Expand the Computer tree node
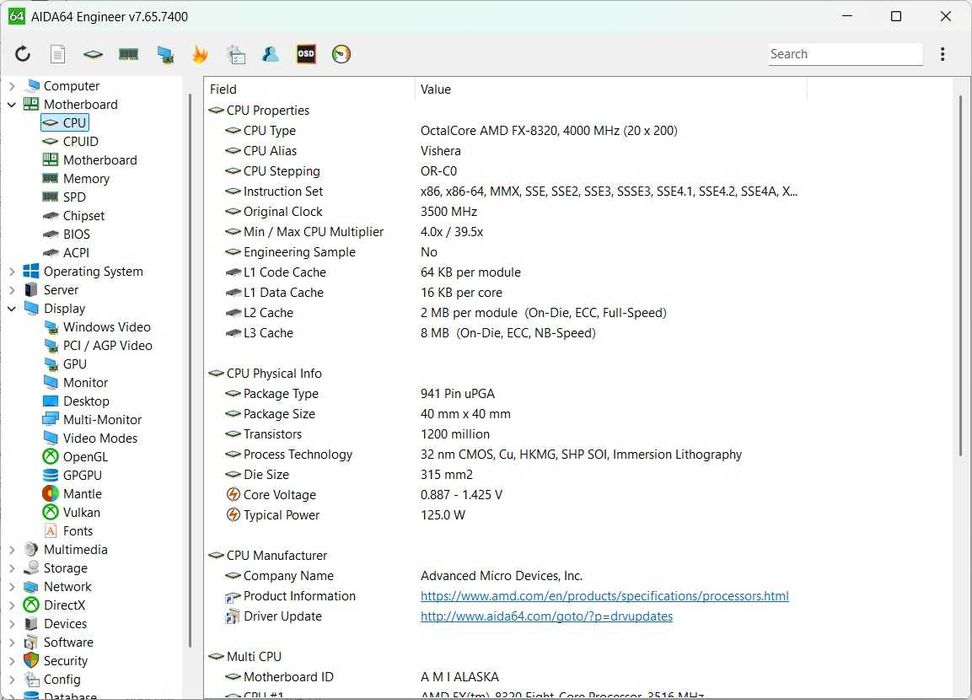The height and width of the screenshot is (700, 972). [x=12, y=86]
